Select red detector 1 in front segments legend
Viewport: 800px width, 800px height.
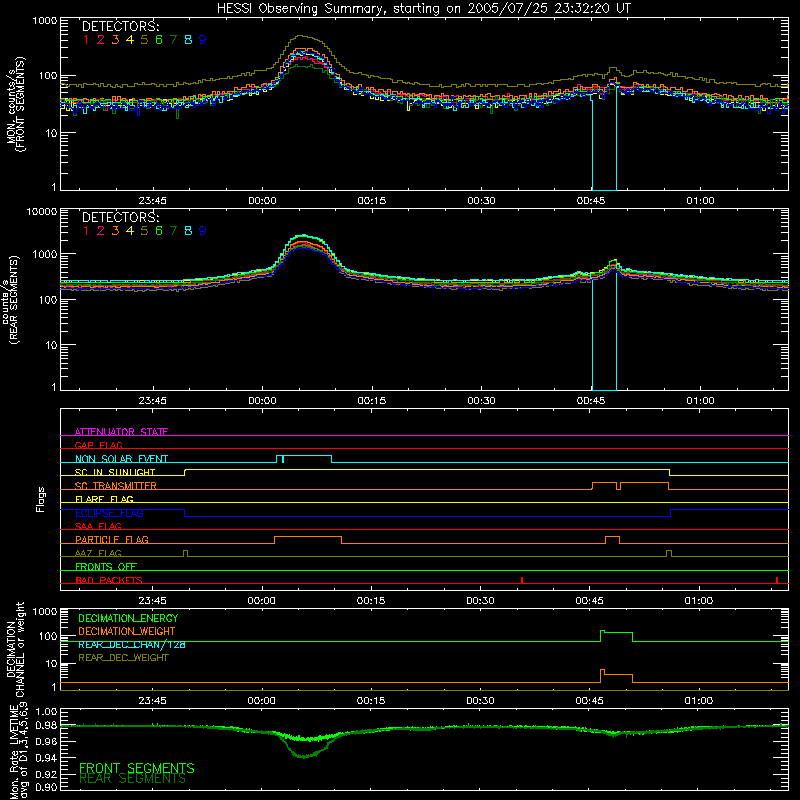point(86,40)
